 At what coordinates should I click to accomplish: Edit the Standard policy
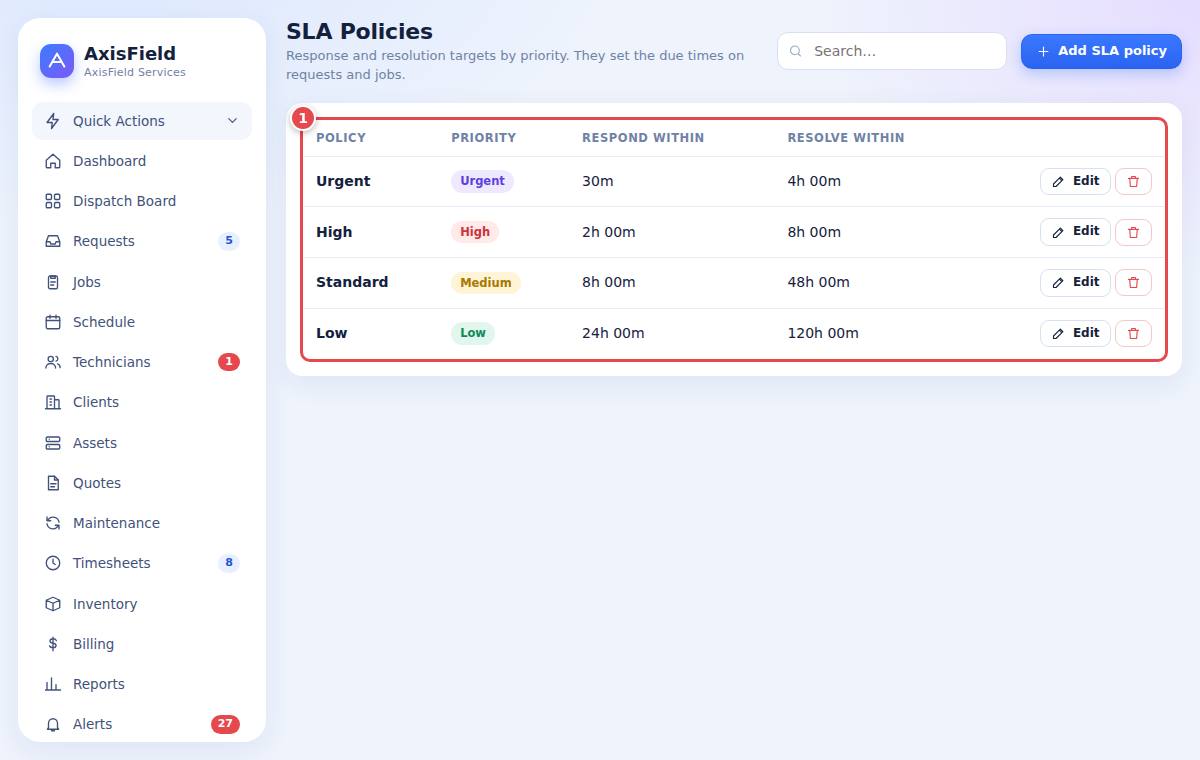pos(1075,283)
